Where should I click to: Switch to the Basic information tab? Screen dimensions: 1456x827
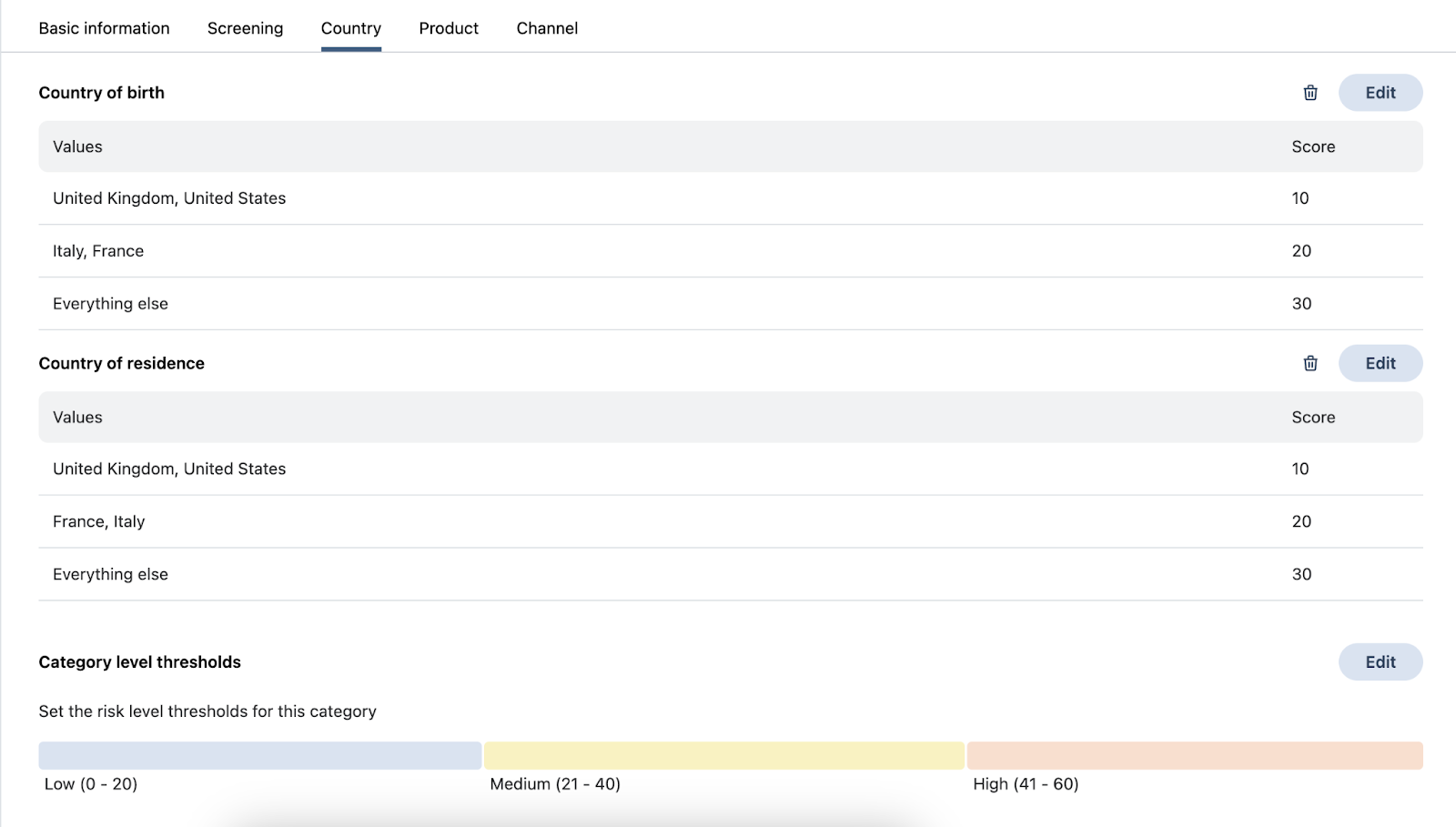tap(104, 28)
